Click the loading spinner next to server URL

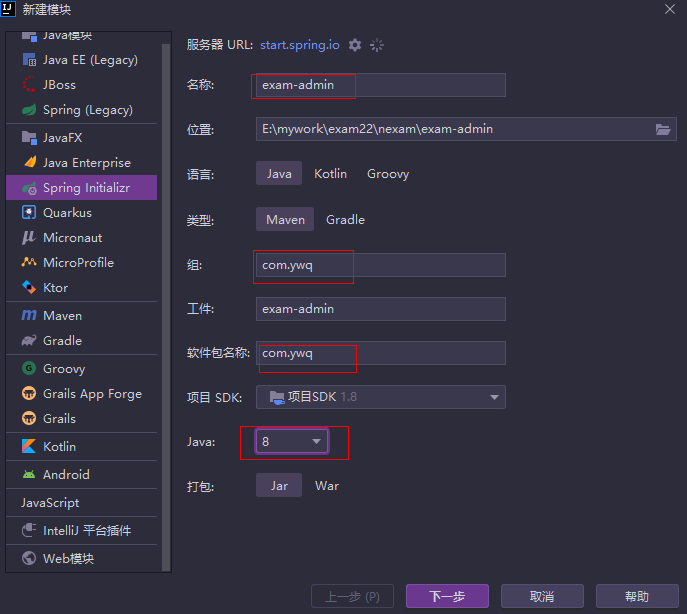coord(377,45)
